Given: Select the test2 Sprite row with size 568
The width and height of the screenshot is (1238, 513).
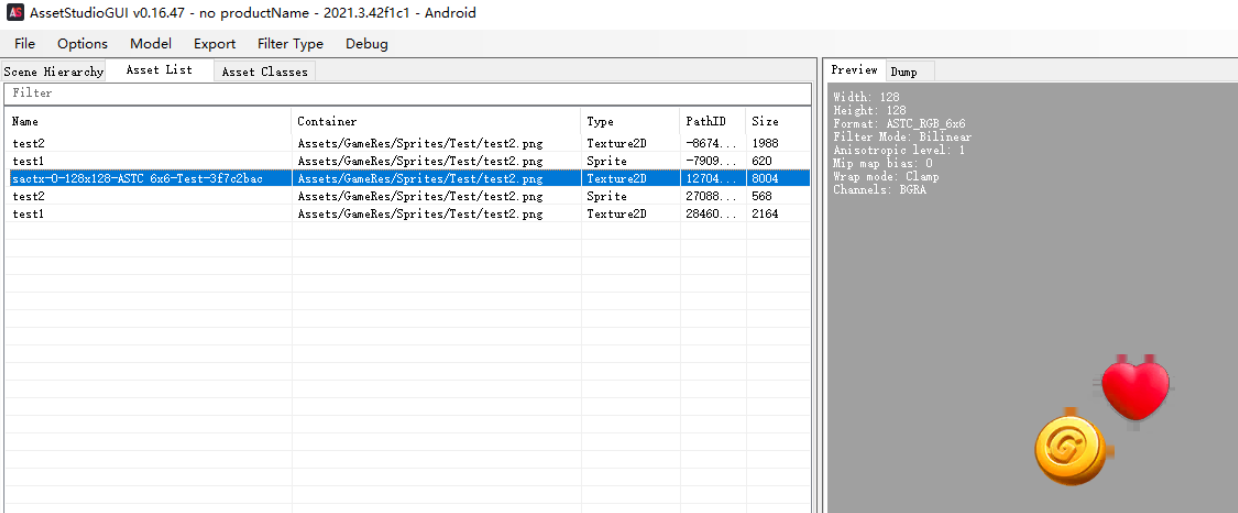Looking at the screenshot, I should click(407, 196).
